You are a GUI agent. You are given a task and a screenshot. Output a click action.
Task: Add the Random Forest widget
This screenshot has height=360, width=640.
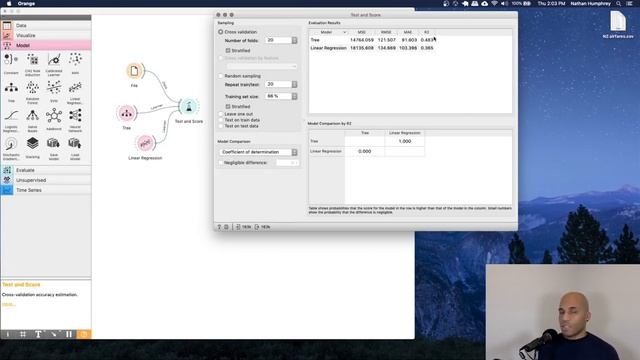(x=33, y=91)
